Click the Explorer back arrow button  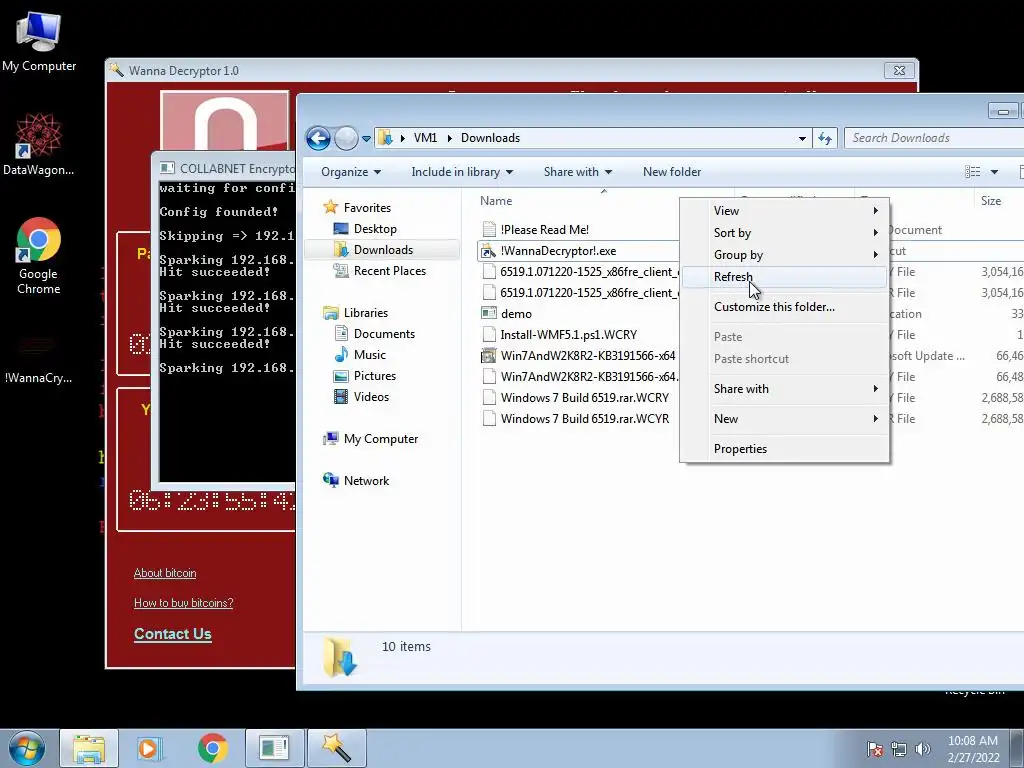(318, 138)
